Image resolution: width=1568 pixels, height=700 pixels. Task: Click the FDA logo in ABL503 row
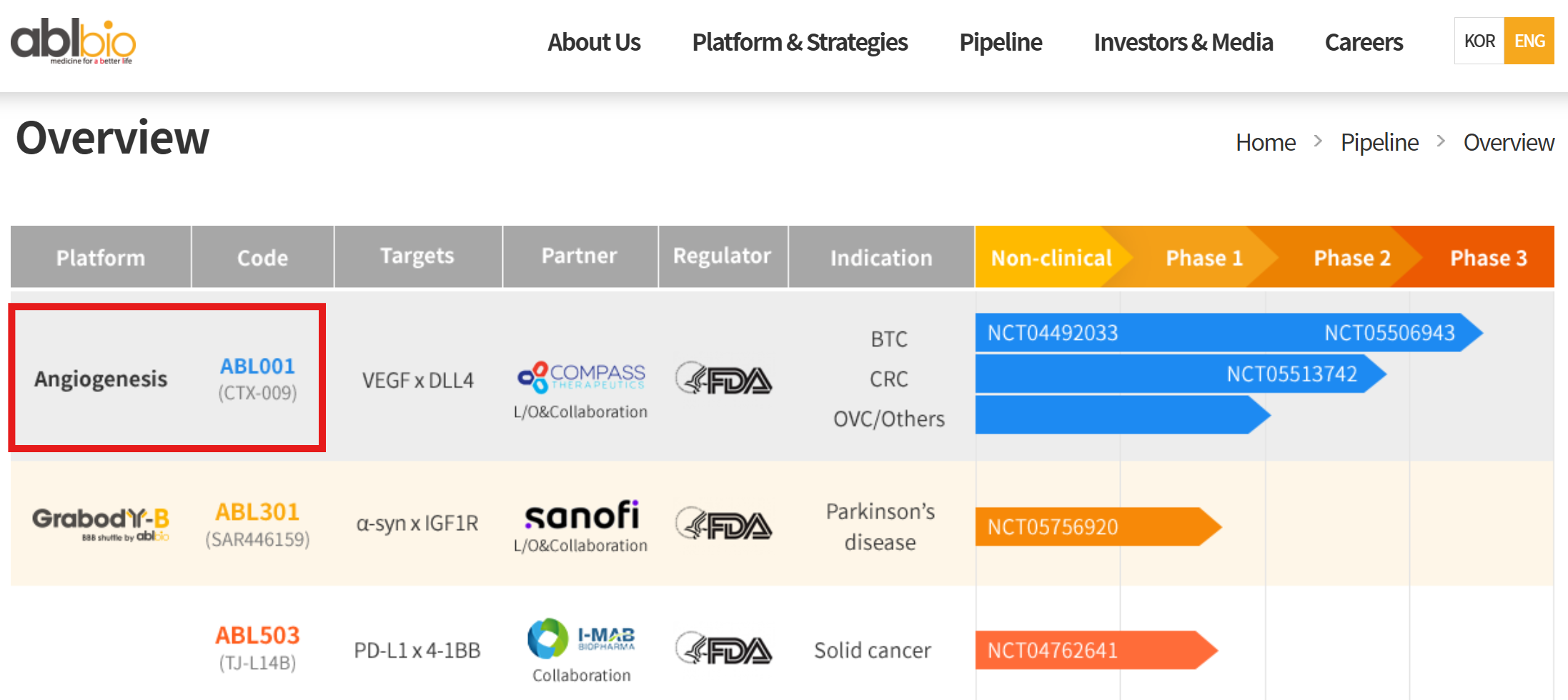(x=723, y=649)
